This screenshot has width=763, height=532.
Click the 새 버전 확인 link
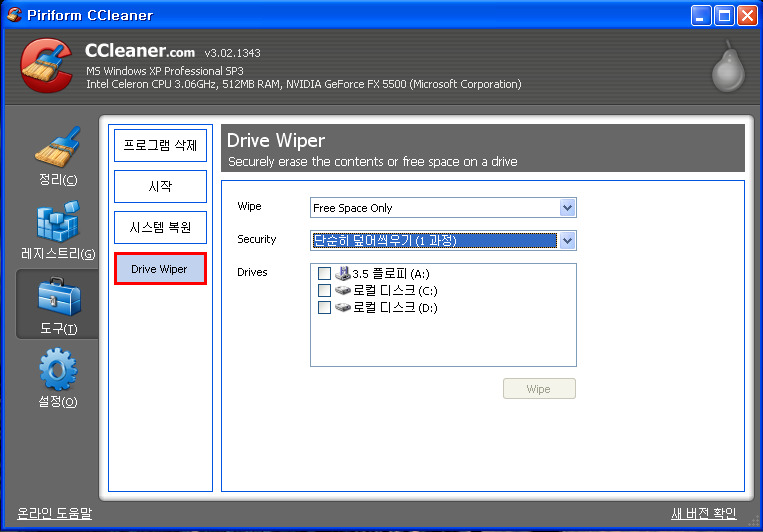point(704,513)
